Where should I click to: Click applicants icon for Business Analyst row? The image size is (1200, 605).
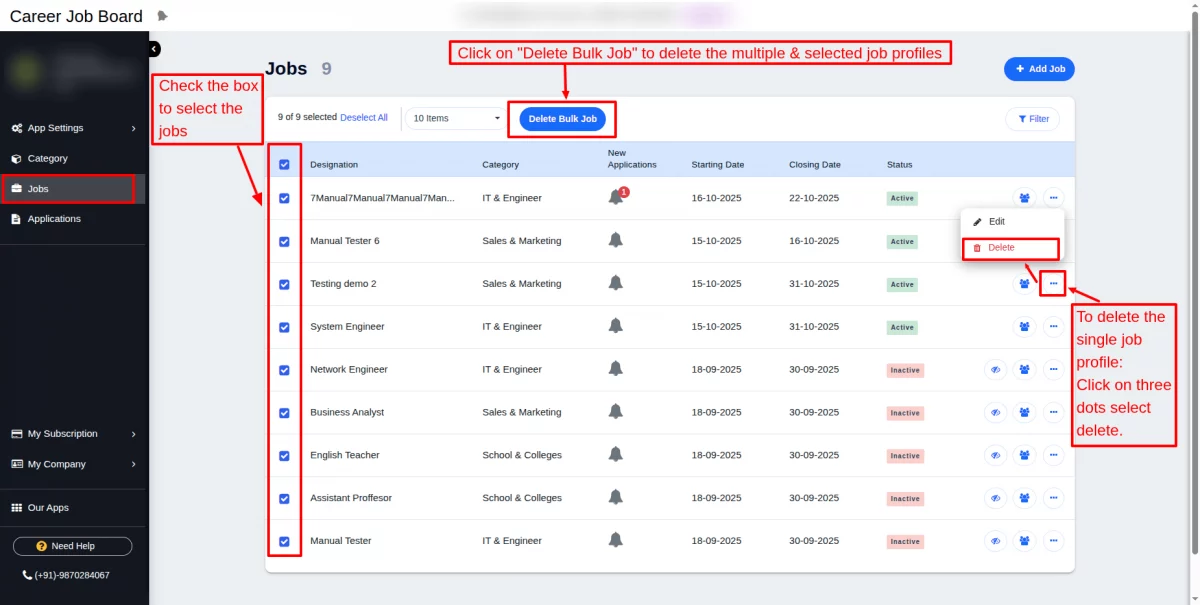pyautogui.click(x=1024, y=413)
